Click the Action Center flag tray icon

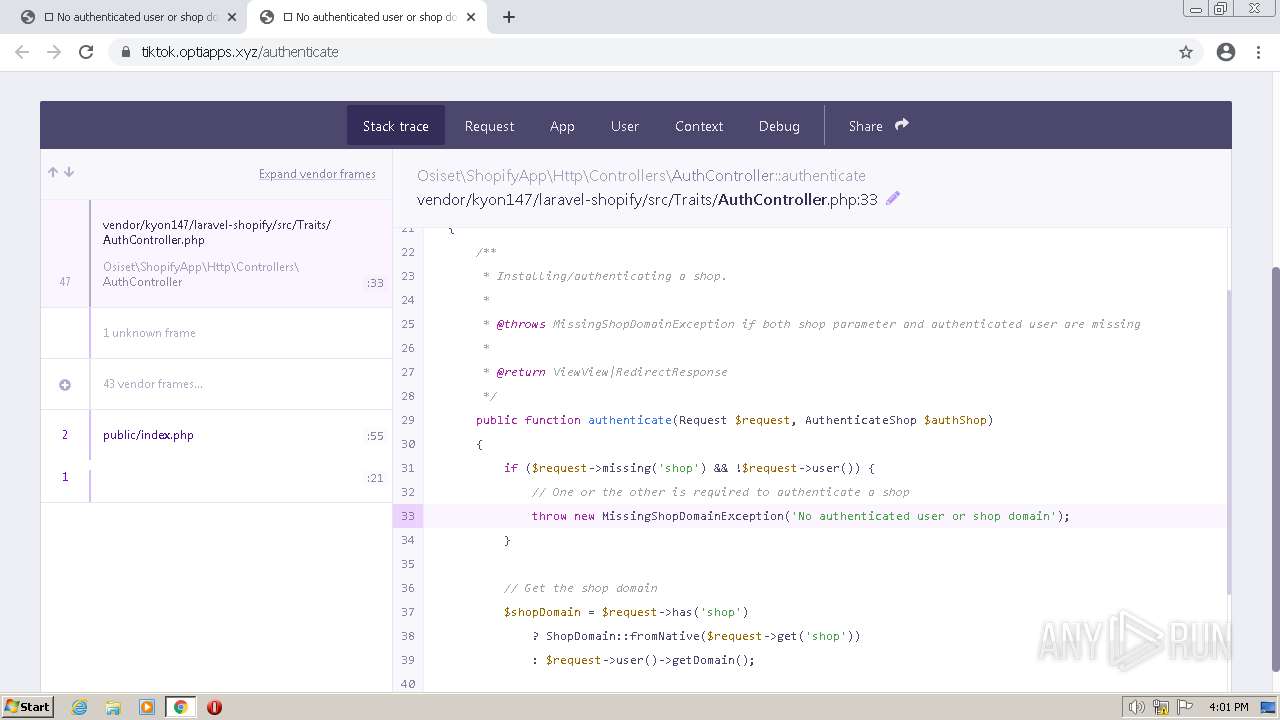1184,707
